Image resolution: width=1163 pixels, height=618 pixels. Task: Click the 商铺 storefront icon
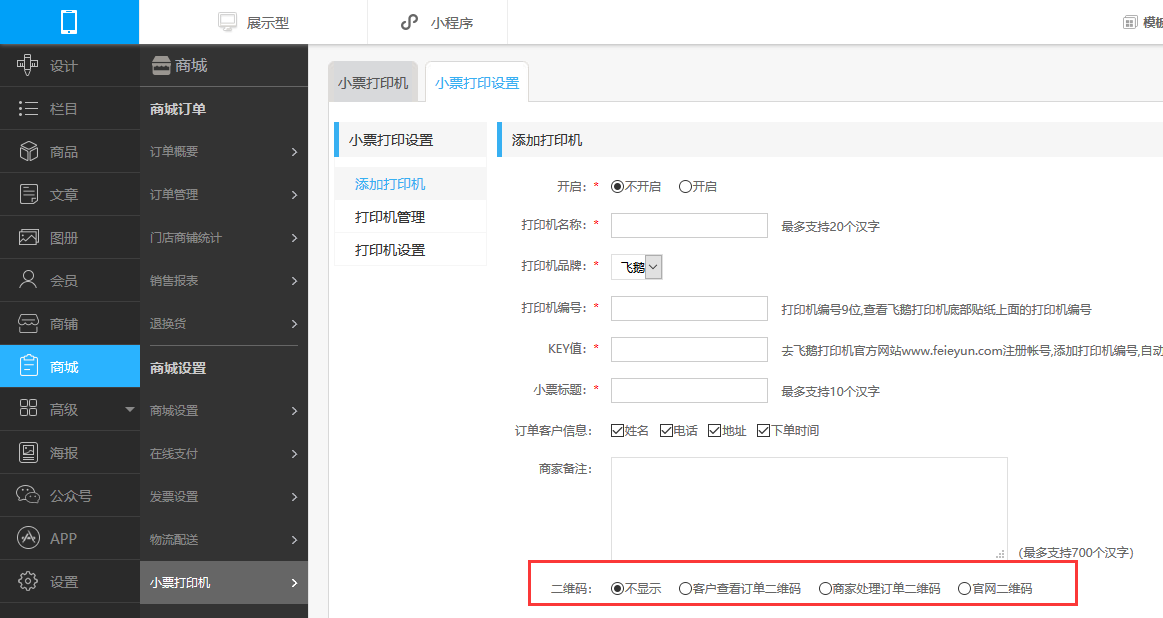click(28, 323)
